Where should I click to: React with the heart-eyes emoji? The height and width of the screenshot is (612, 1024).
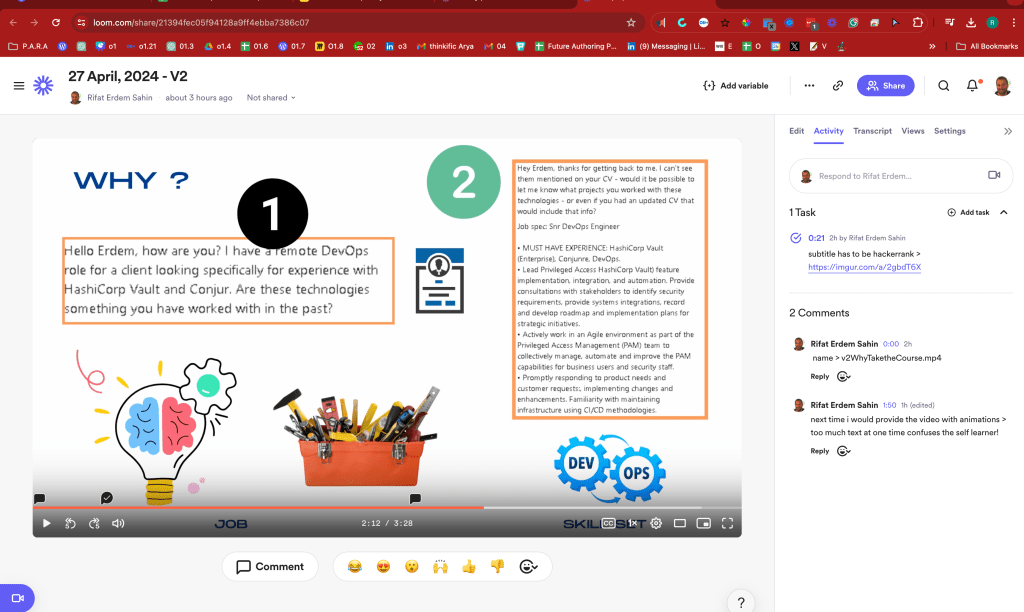[383, 566]
